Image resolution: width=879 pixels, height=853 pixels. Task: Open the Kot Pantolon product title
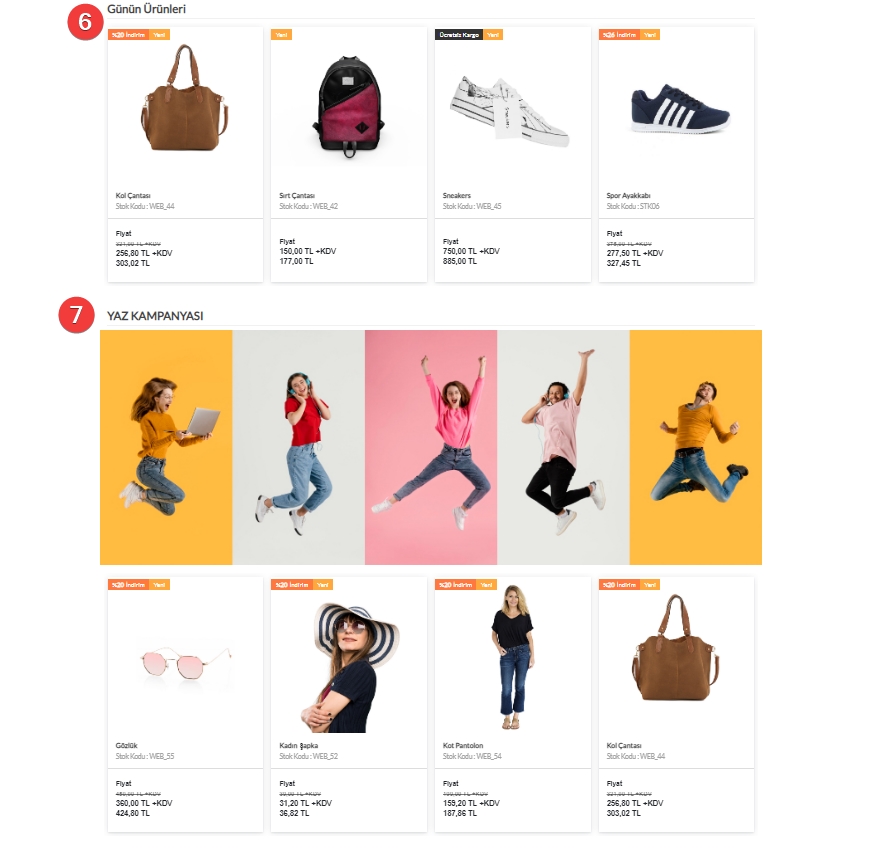(x=463, y=745)
